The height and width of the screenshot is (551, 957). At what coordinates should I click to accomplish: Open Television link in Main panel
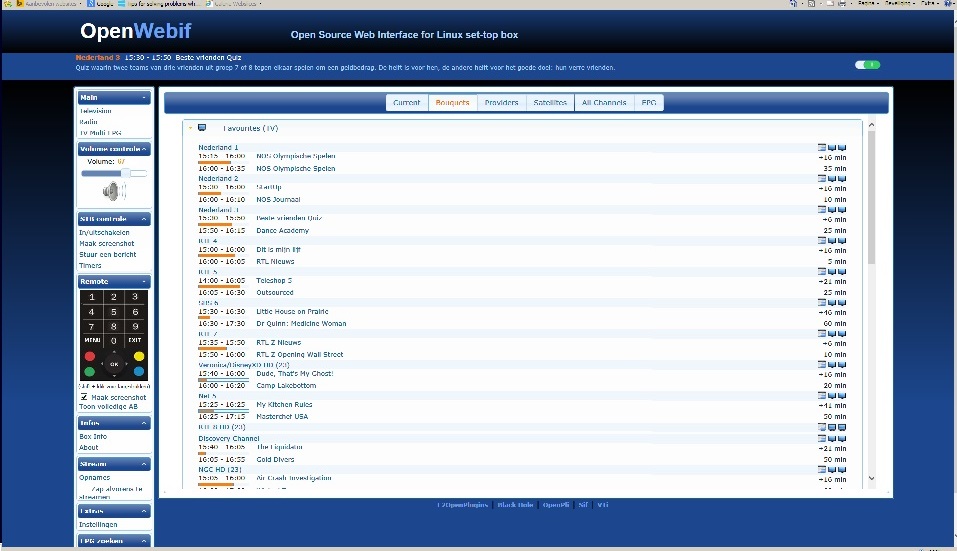pos(95,111)
